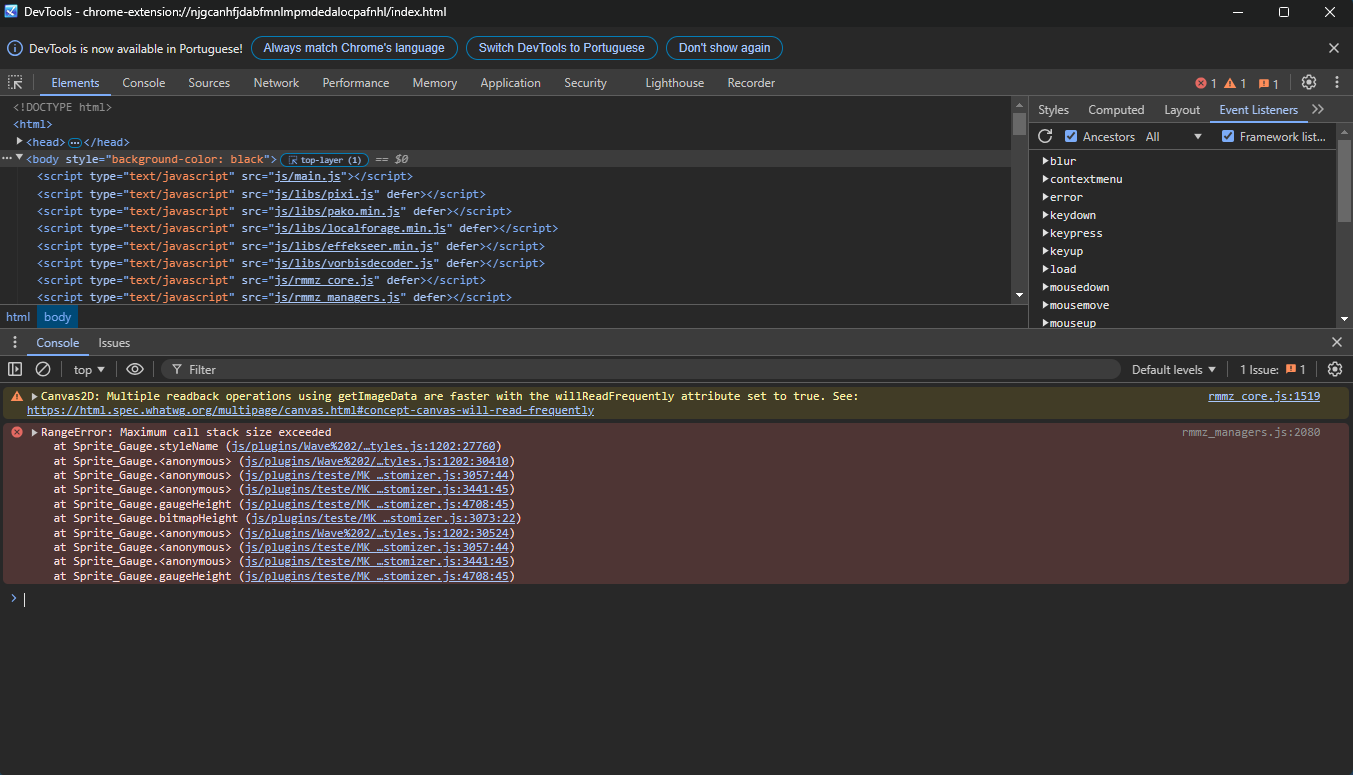Screen dimensions: 1353x775
Task: Open console settings gear icon
Action: 1334,370
